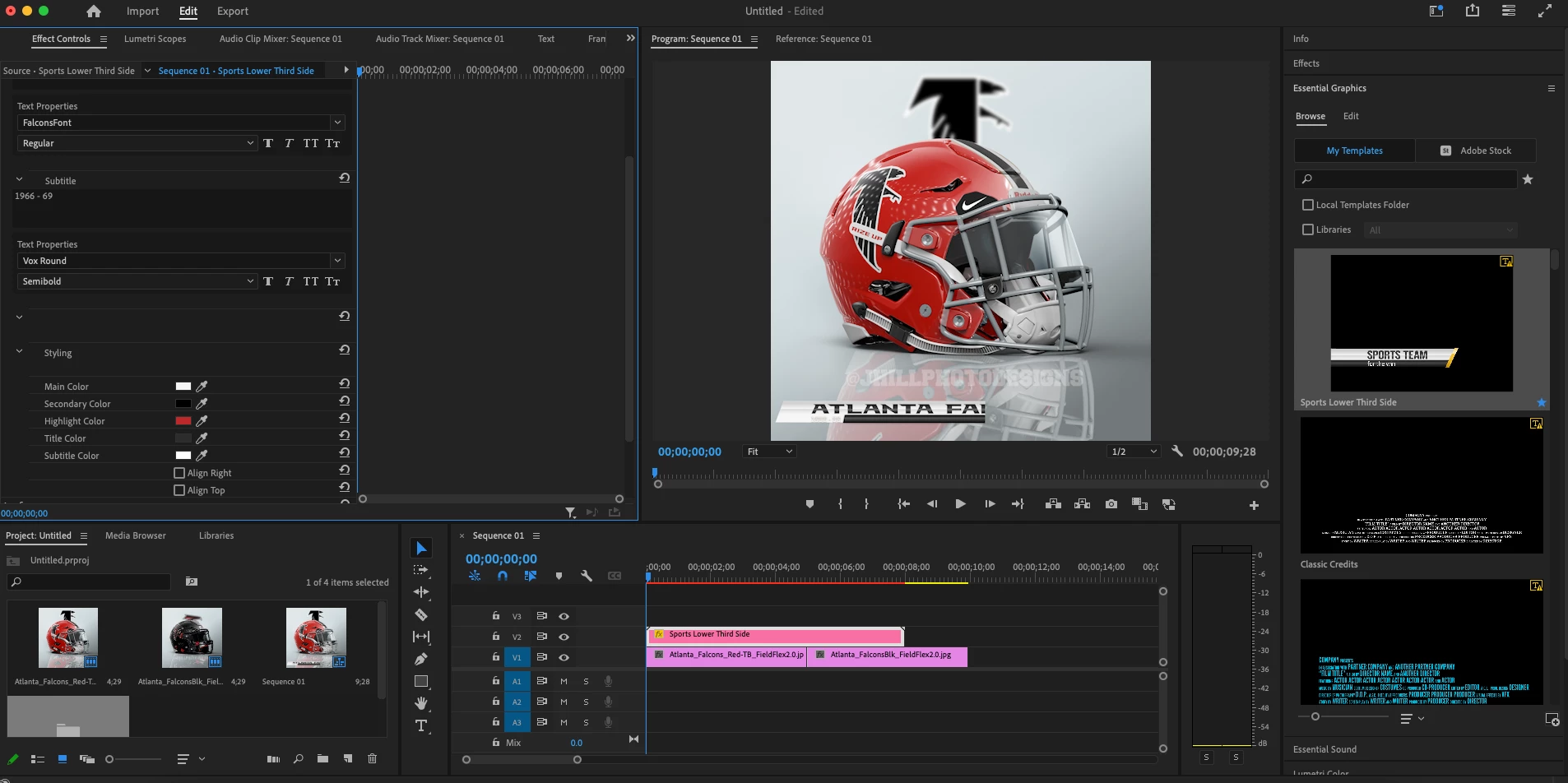1568x783 pixels.
Task: Add a marker in the Program monitor
Action: click(810, 504)
